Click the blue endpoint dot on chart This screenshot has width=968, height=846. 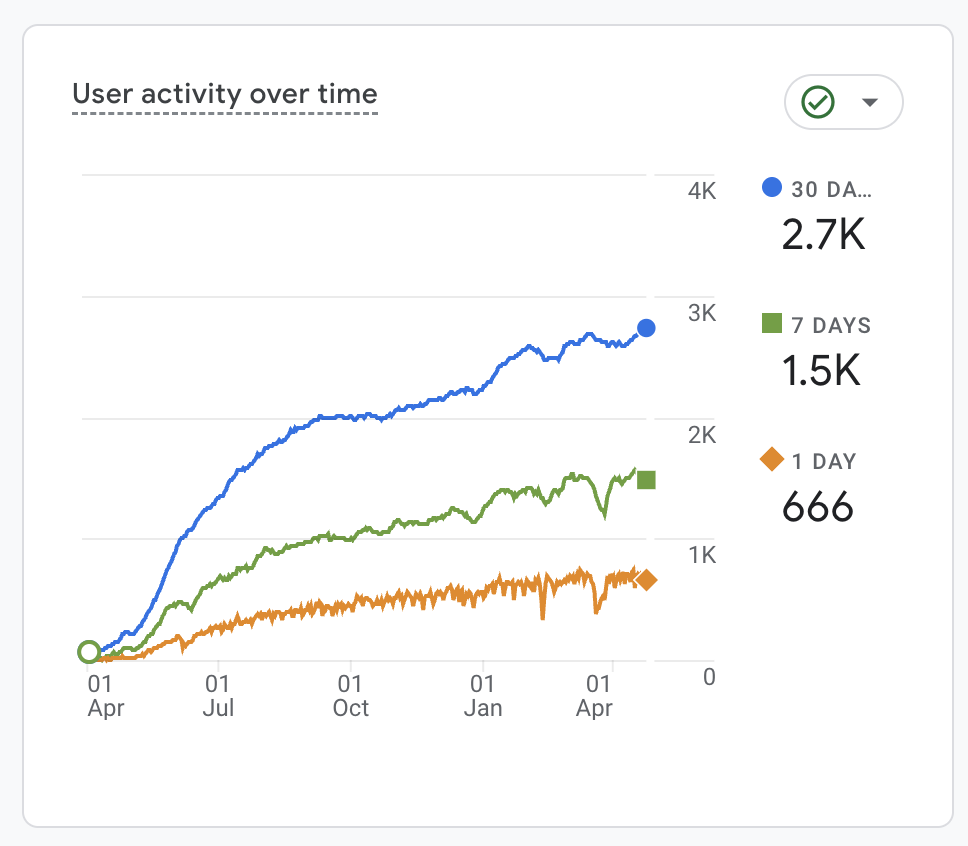point(646,328)
